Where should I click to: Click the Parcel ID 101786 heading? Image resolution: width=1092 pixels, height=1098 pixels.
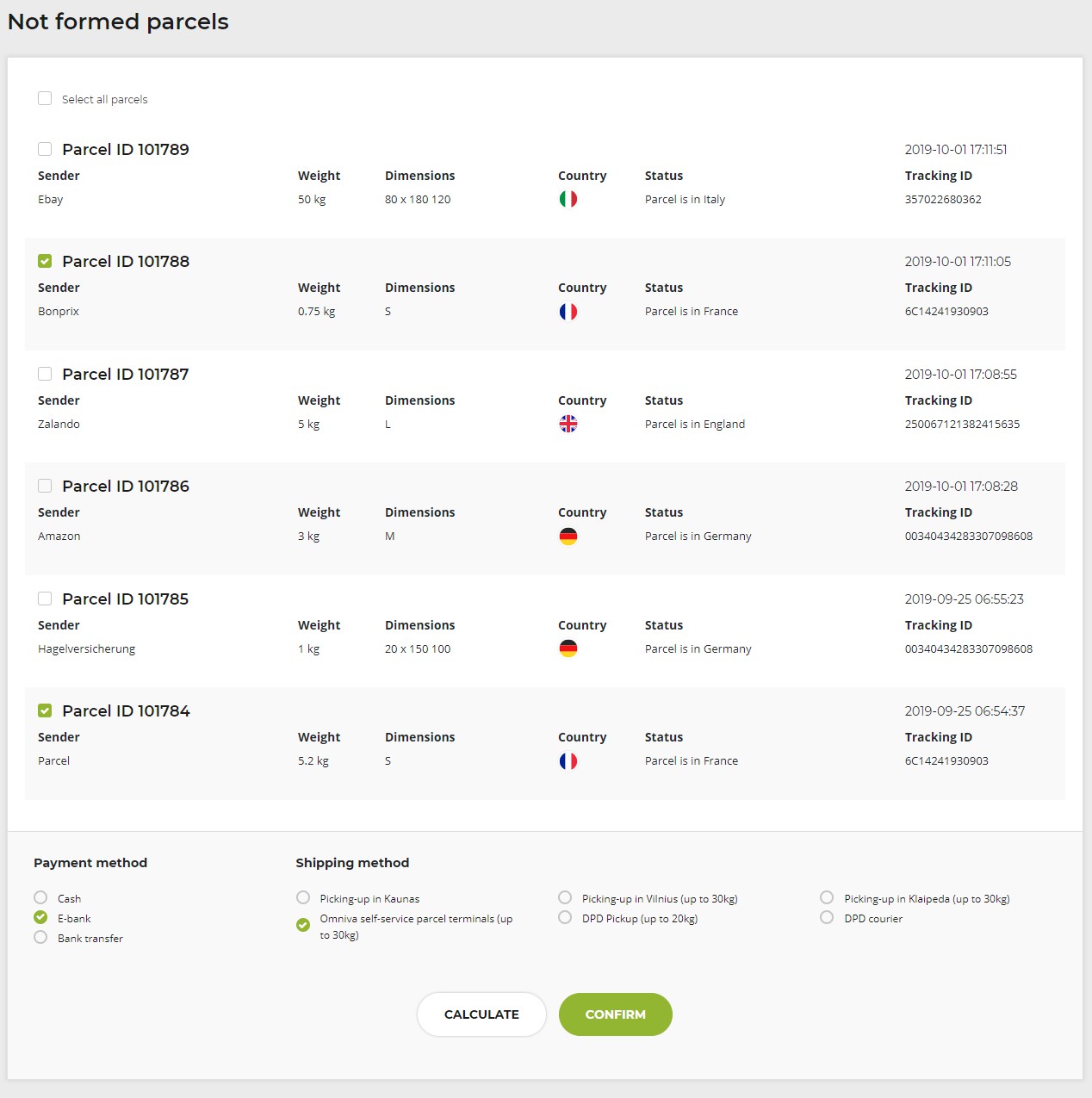pyautogui.click(x=126, y=487)
